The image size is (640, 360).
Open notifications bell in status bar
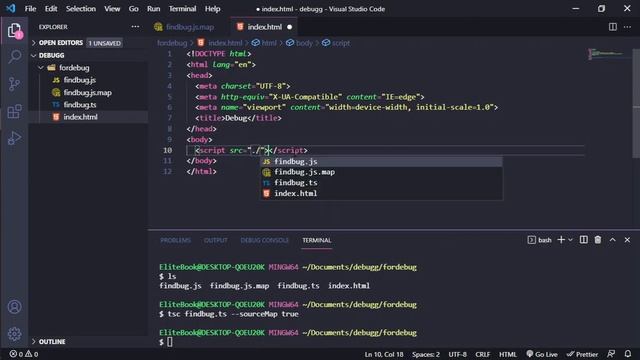tap(628, 354)
